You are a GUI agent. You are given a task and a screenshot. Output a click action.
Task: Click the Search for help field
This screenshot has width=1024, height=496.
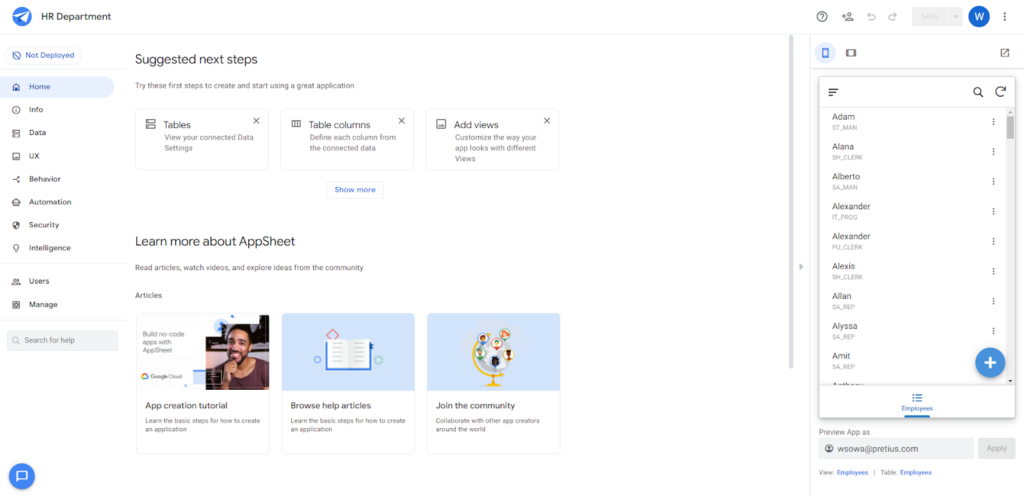pyautogui.click(x=63, y=341)
